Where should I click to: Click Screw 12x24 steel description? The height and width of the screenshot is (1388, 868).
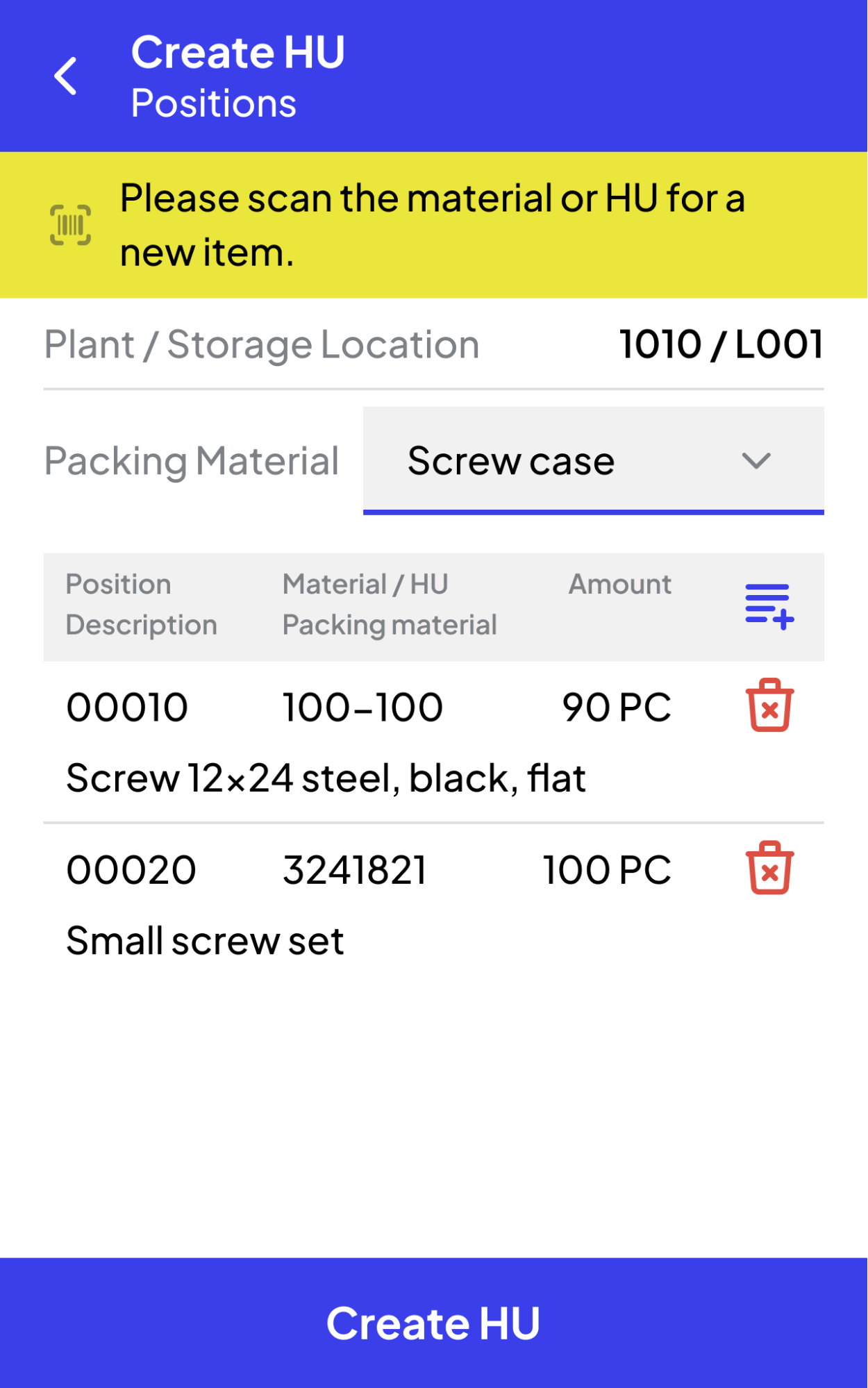(x=326, y=778)
